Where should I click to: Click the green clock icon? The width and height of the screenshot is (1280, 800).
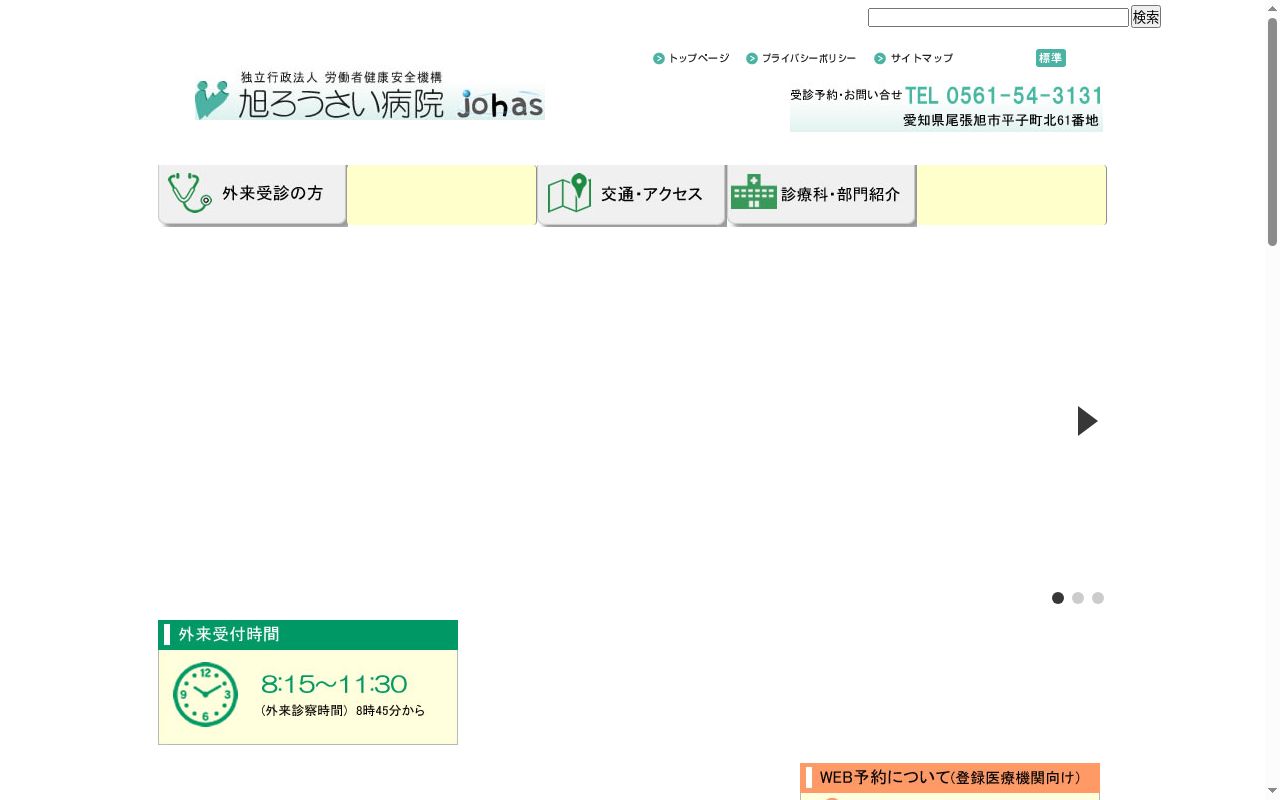[206, 694]
